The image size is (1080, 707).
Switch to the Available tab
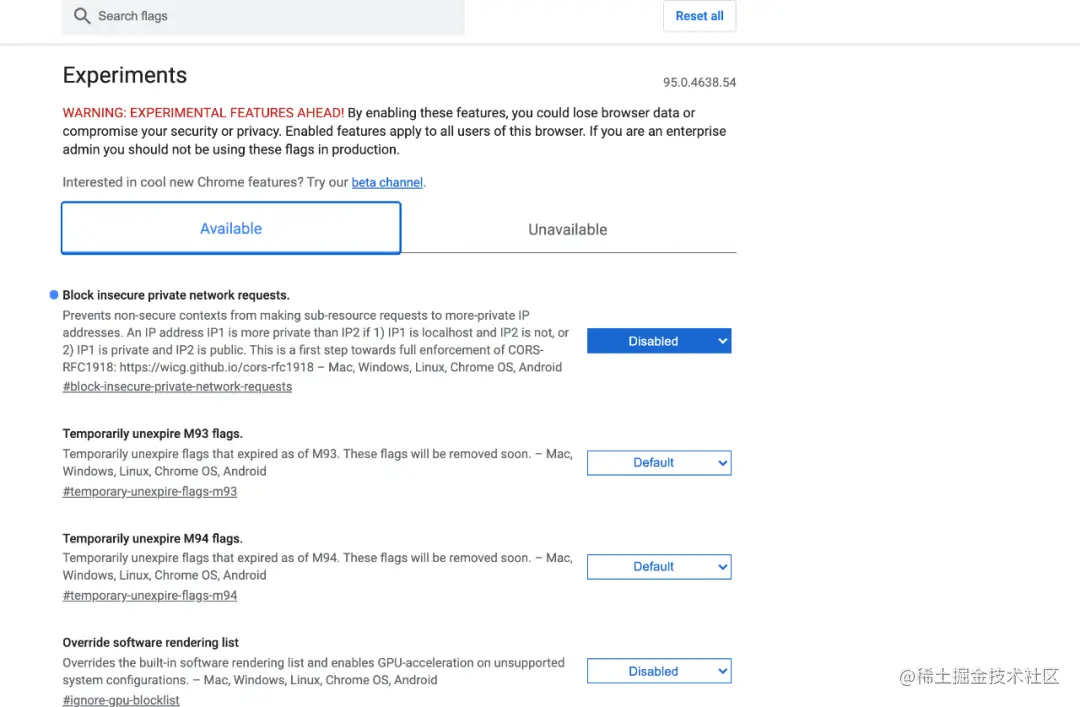coord(231,229)
